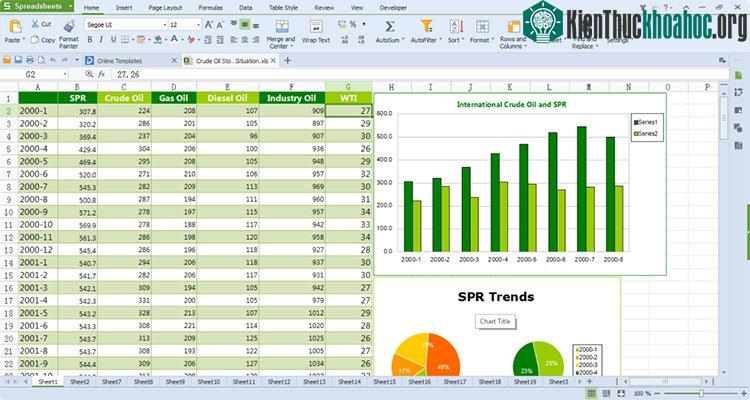Switch to Normal view in status bar
750x400 pixels.
tap(592, 393)
